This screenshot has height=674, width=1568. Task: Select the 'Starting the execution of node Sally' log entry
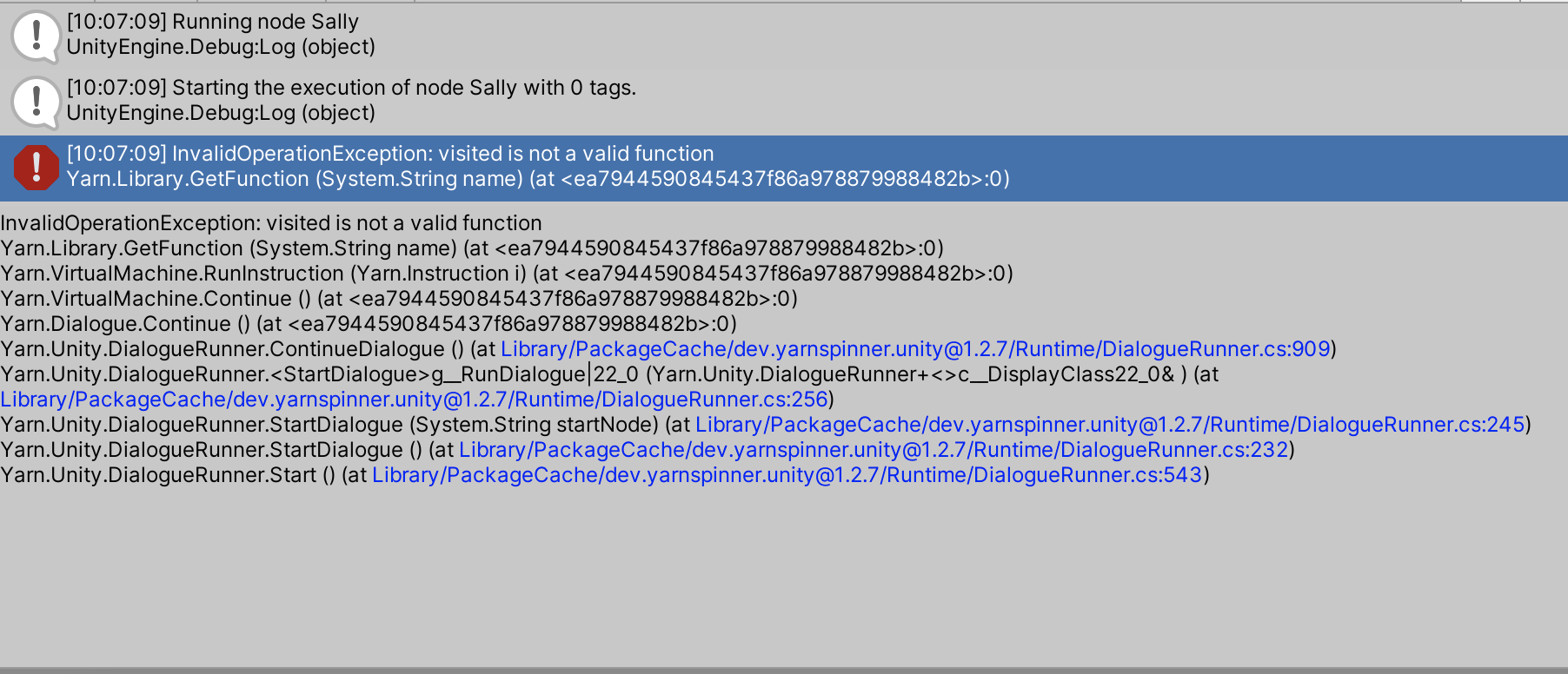[x=348, y=88]
